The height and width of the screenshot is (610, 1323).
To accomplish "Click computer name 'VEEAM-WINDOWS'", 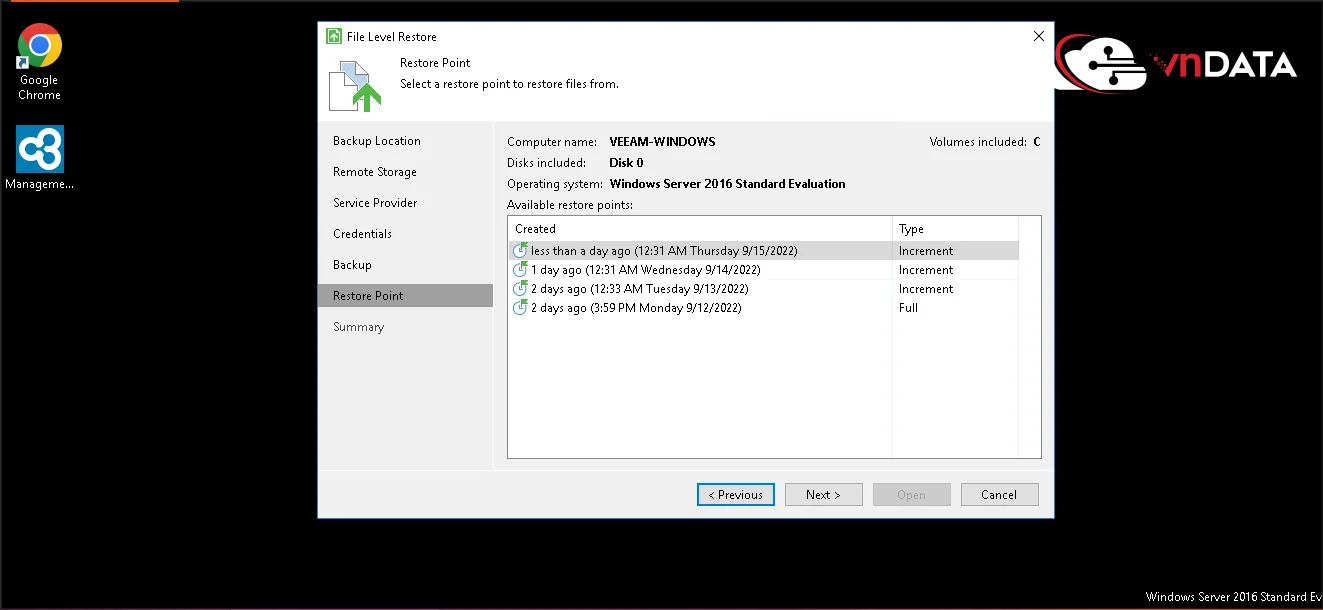I will tap(662, 142).
